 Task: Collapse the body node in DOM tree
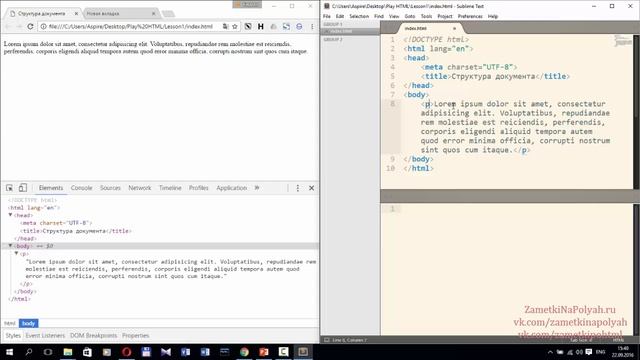(x=11, y=246)
